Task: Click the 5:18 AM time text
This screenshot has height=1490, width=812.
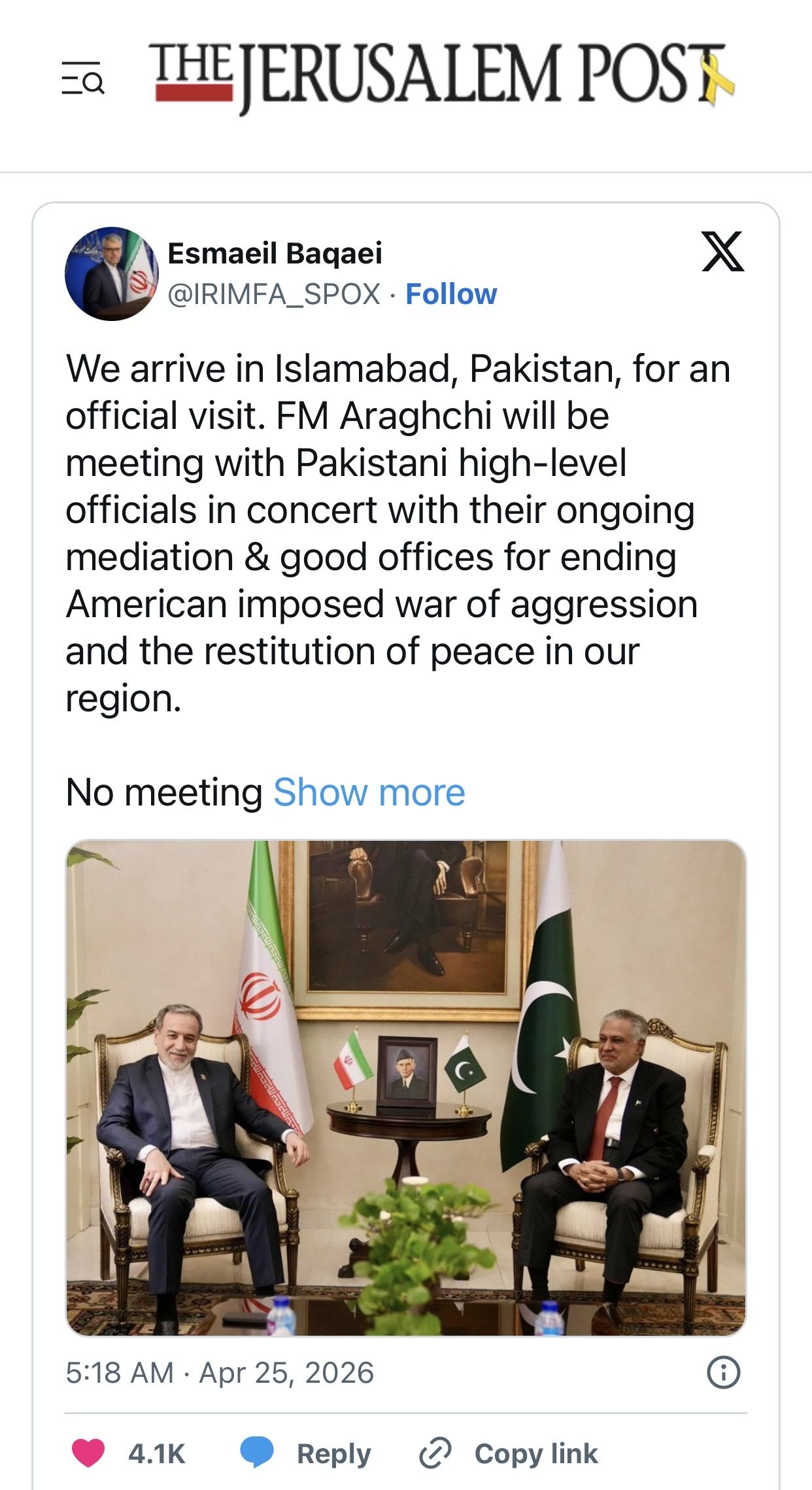Action: pyautogui.click(x=120, y=1372)
